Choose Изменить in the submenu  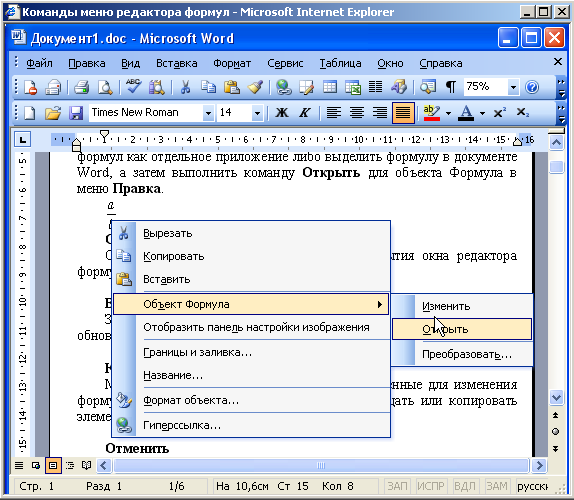point(462,306)
